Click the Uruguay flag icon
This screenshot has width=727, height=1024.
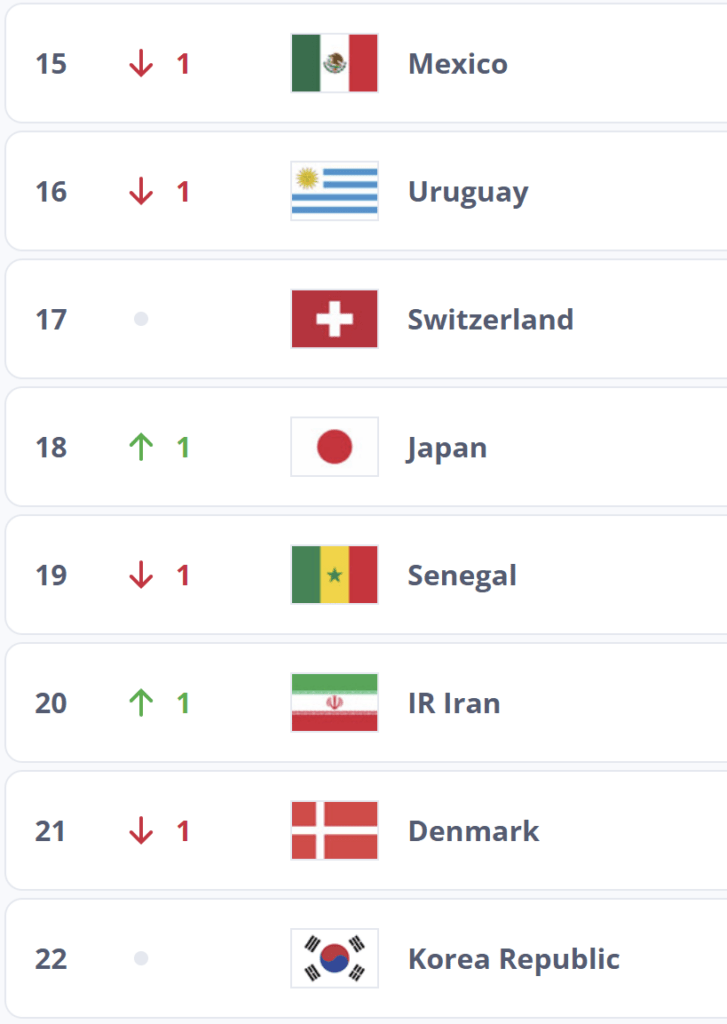pyautogui.click(x=334, y=191)
